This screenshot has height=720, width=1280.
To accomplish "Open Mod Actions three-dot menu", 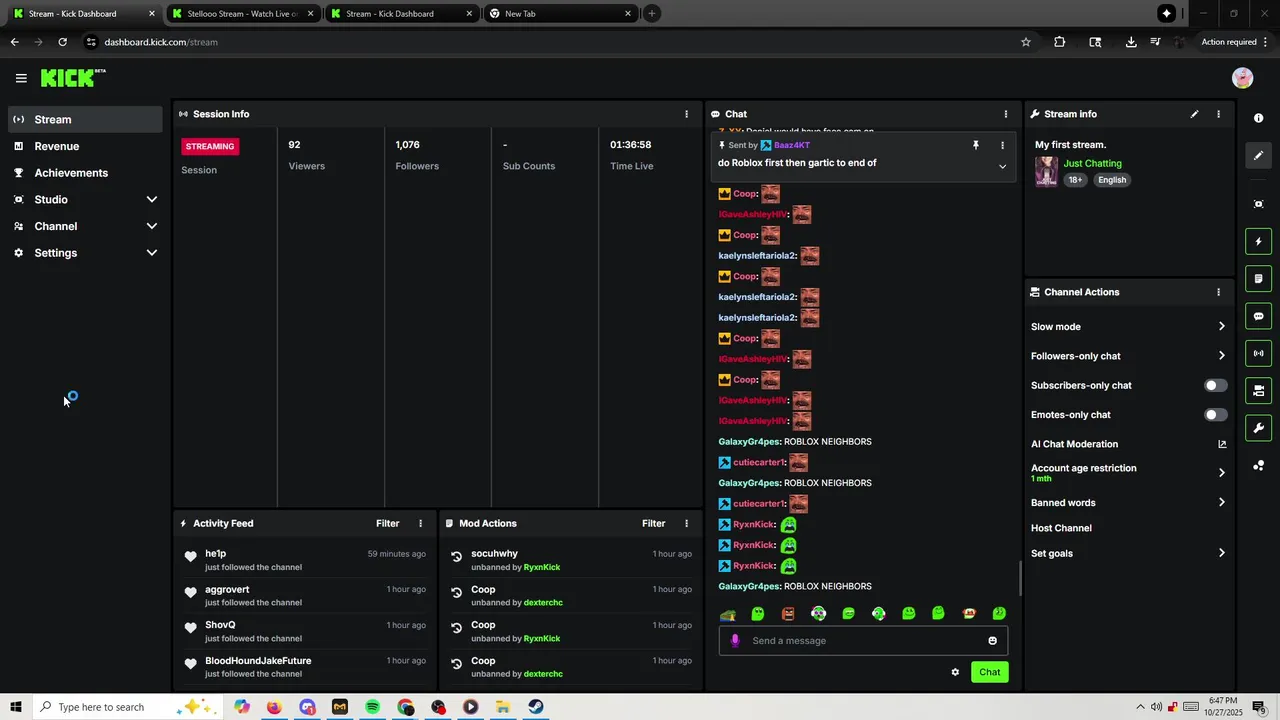I will click(x=686, y=523).
